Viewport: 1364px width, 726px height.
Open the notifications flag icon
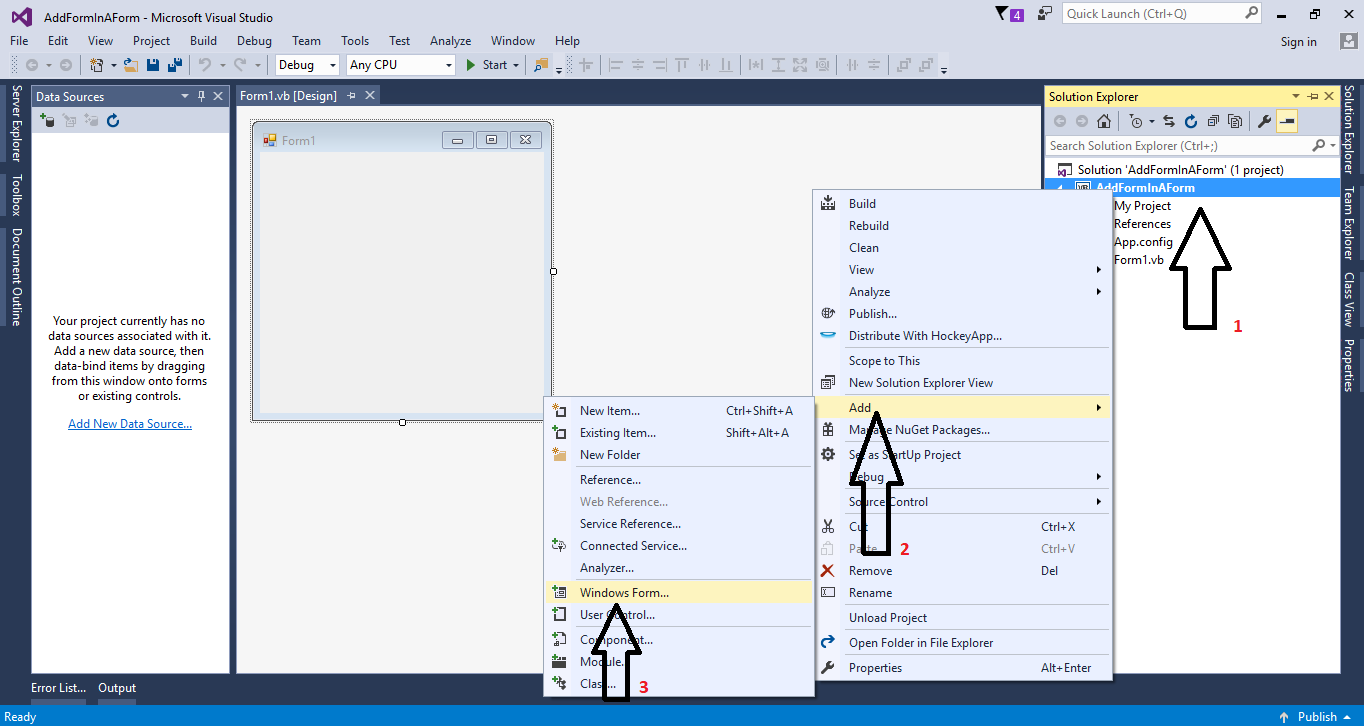click(1003, 14)
